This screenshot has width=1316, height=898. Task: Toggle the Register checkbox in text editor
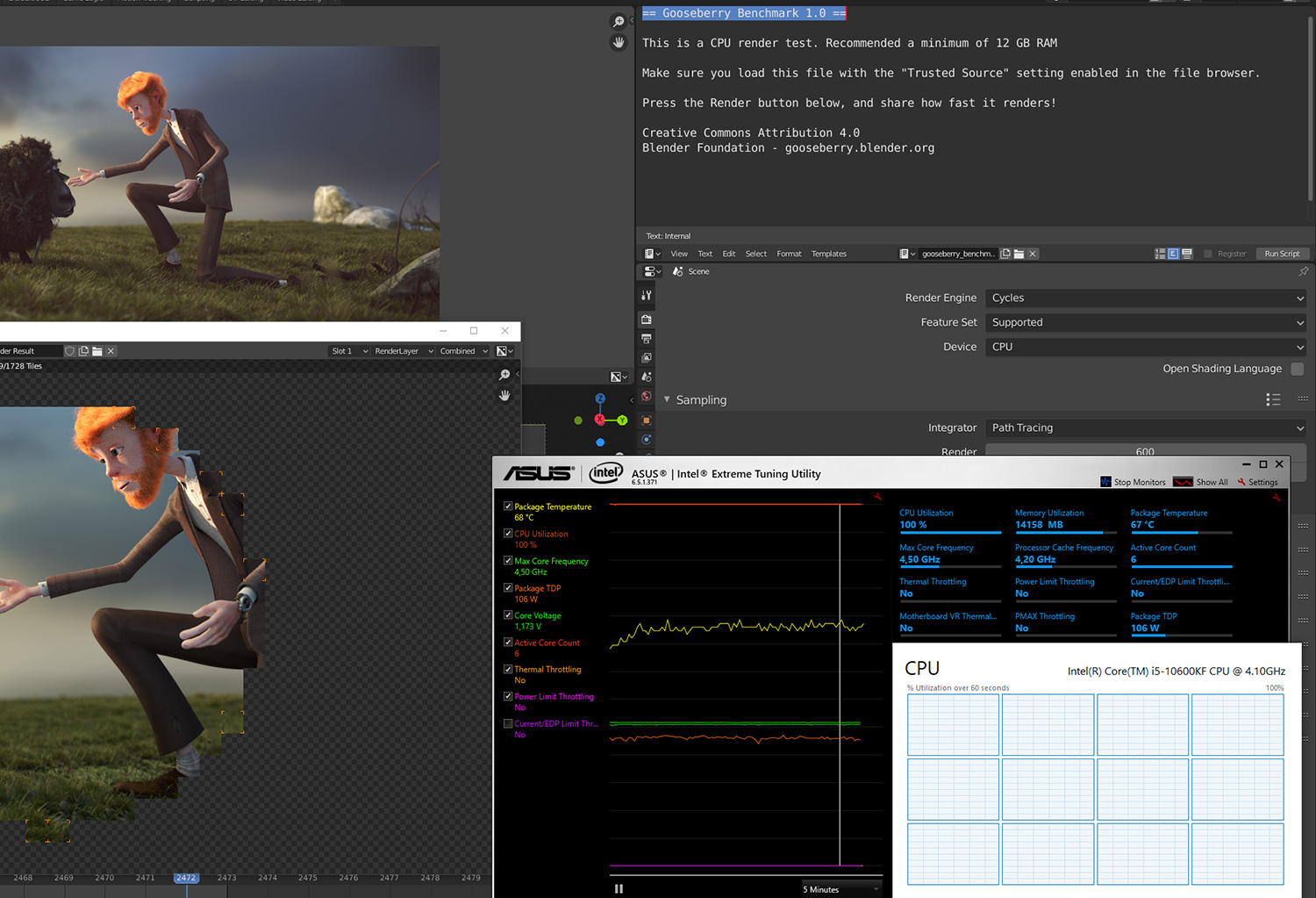click(x=1208, y=254)
